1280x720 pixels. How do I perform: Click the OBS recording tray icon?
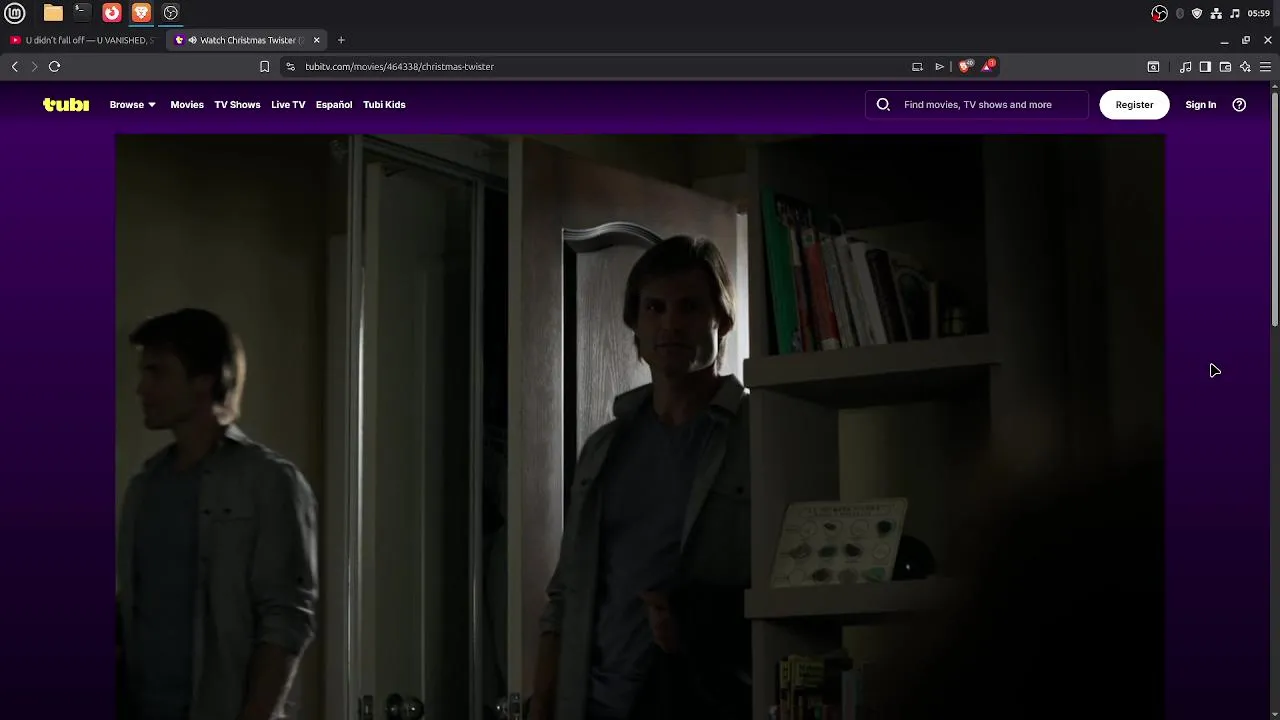(1159, 13)
